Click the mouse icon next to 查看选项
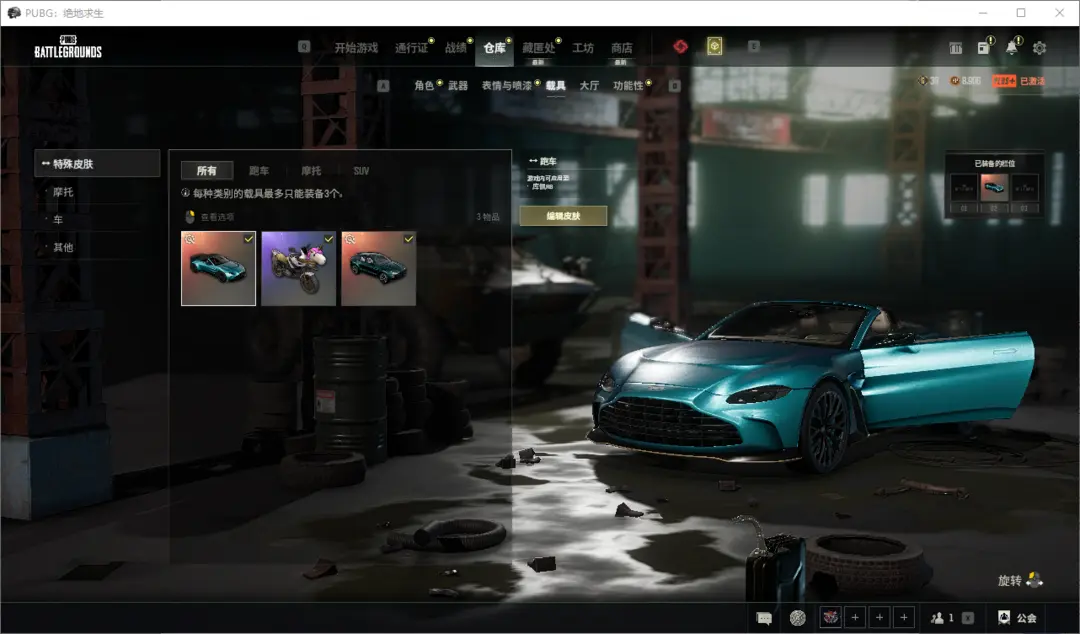Screen dimensions: 1080x634 (x=190, y=217)
